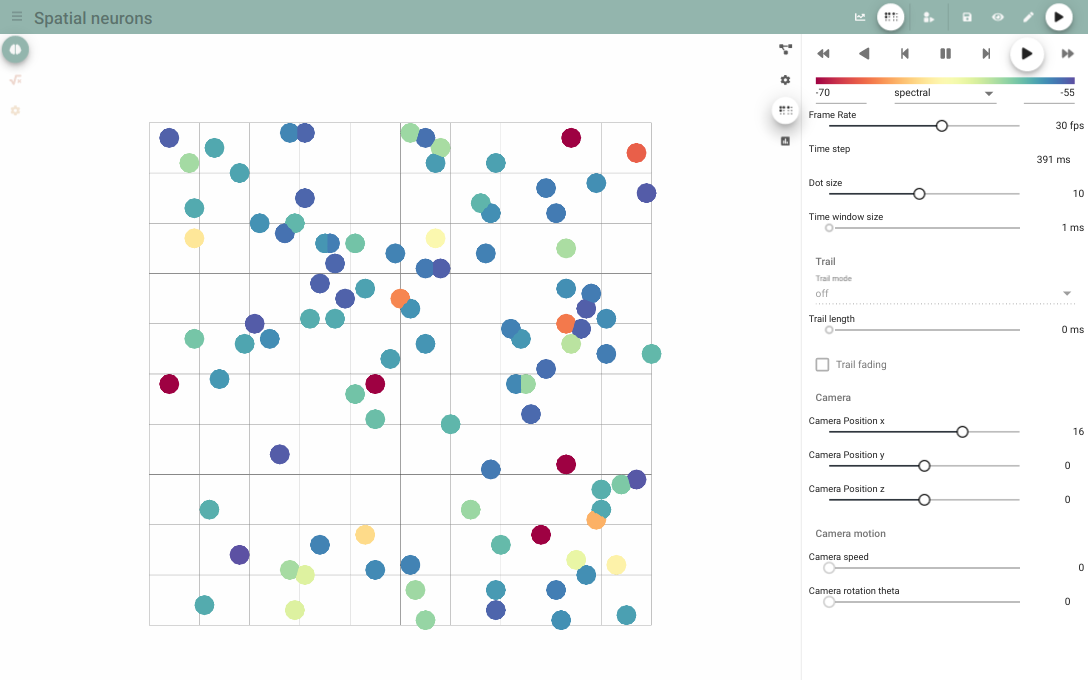Click the -55 color scale maximum field
The width and height of the screenshot is (1088, 680).
[x=1049, y=93]
